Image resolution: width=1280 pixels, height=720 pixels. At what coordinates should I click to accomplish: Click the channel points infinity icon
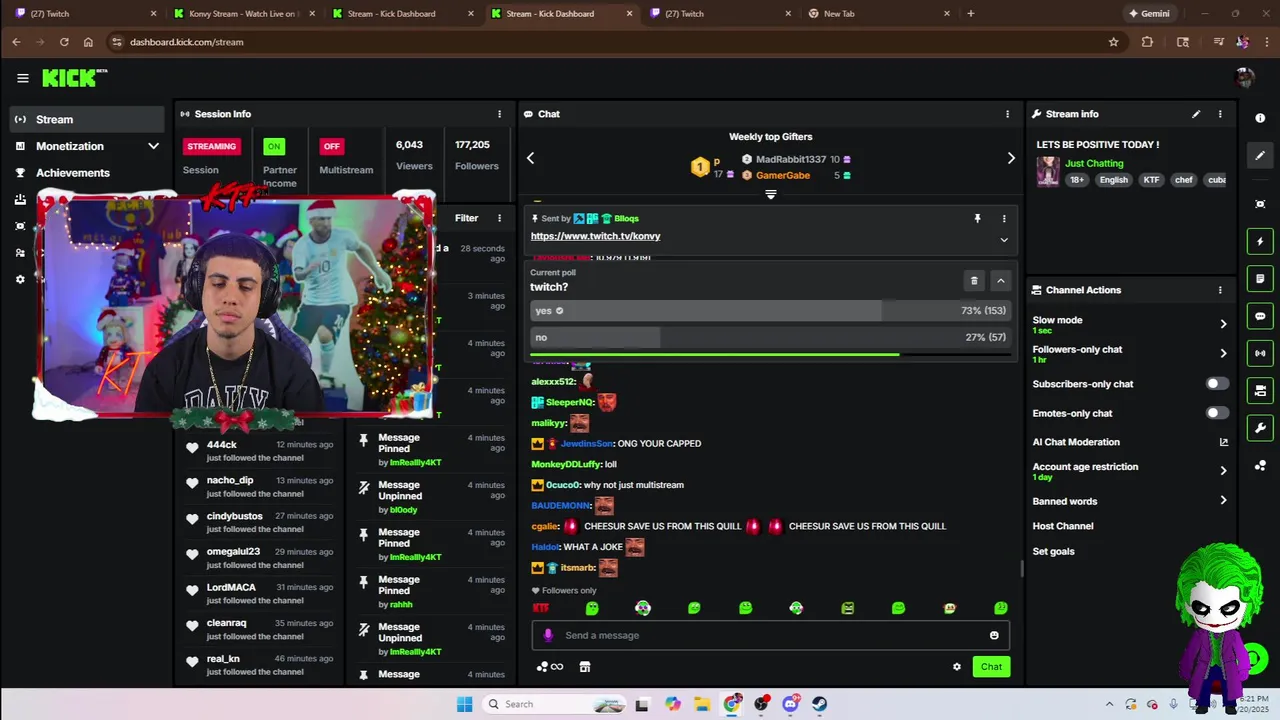point(556,667)
